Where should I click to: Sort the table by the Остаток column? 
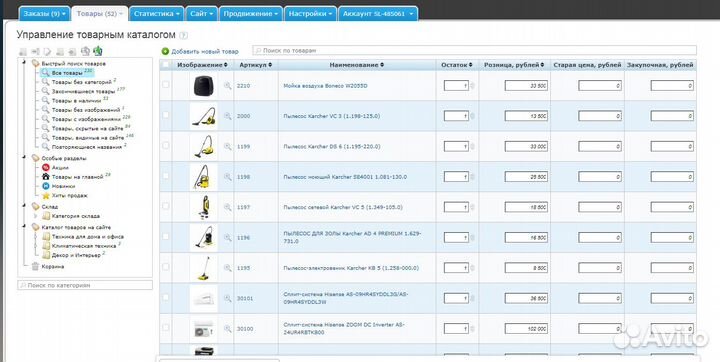coord(457,65)
